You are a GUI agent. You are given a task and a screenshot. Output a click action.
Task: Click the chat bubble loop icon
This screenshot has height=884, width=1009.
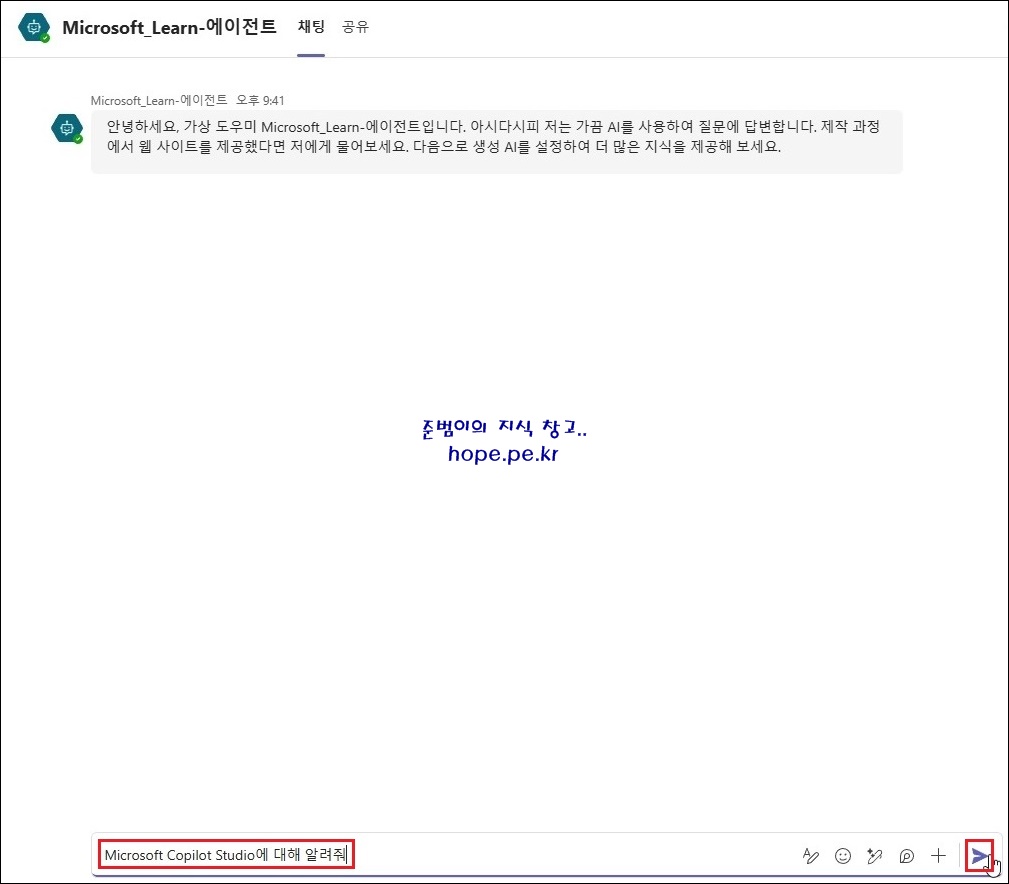coord(907,856)
